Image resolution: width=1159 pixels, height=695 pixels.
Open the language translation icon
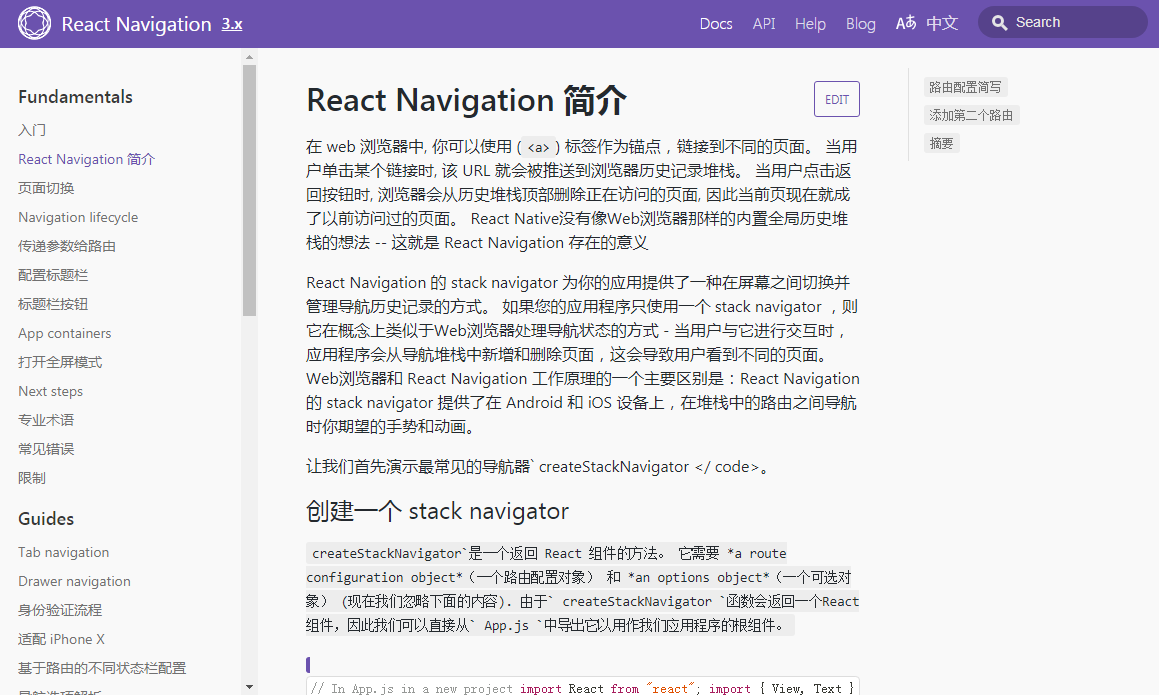(905, 23)
